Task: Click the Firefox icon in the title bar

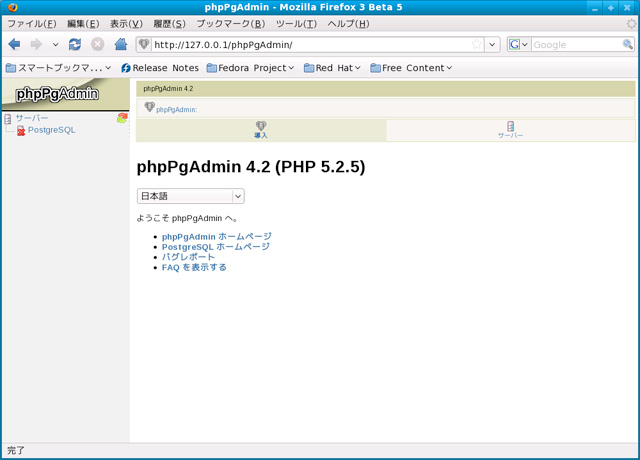Action: coord(13,7)
